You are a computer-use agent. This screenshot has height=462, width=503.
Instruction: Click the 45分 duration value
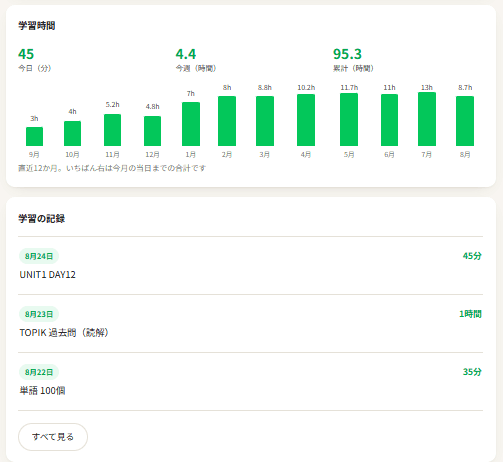click(472, 256)
